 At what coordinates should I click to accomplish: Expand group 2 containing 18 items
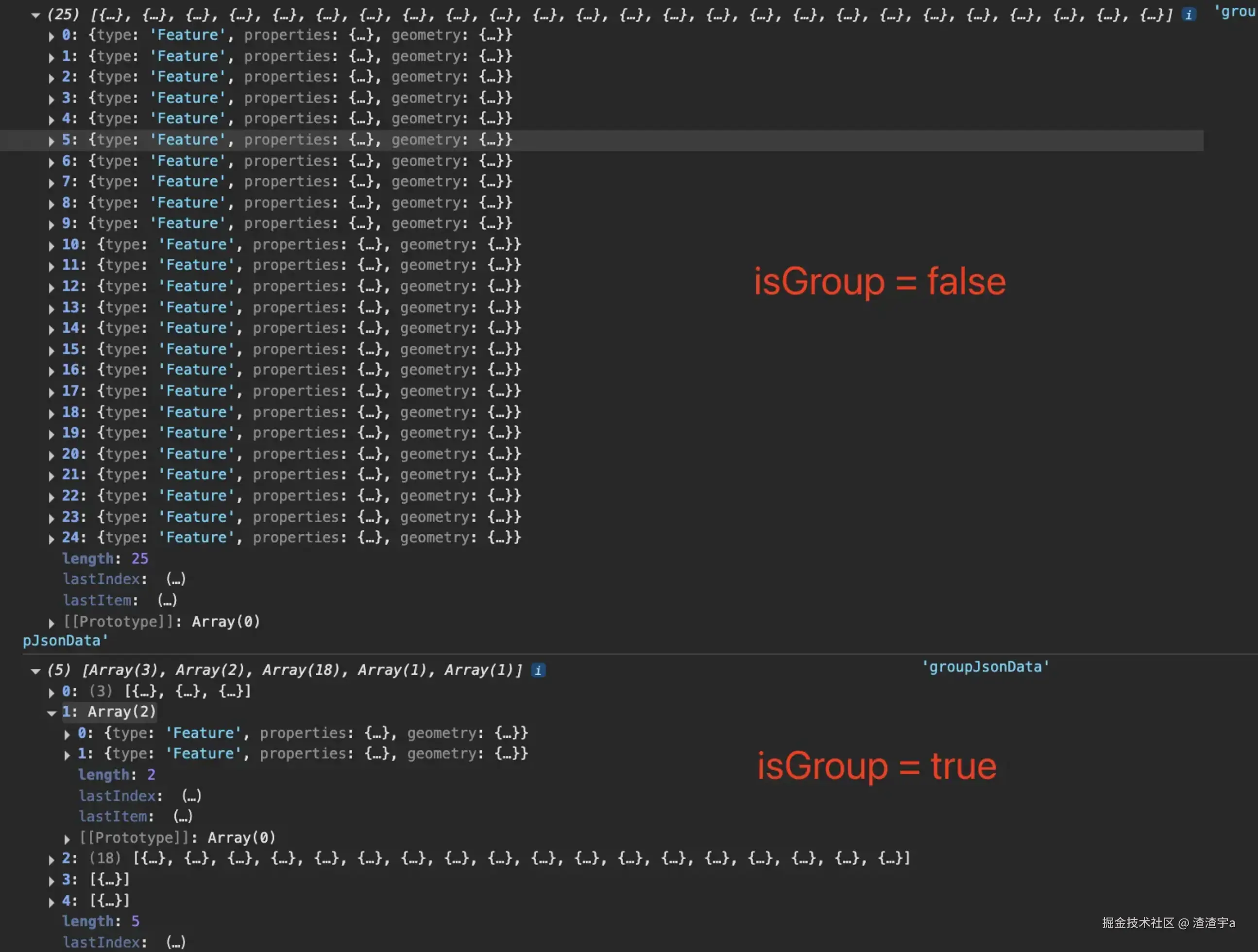(52, 859)
